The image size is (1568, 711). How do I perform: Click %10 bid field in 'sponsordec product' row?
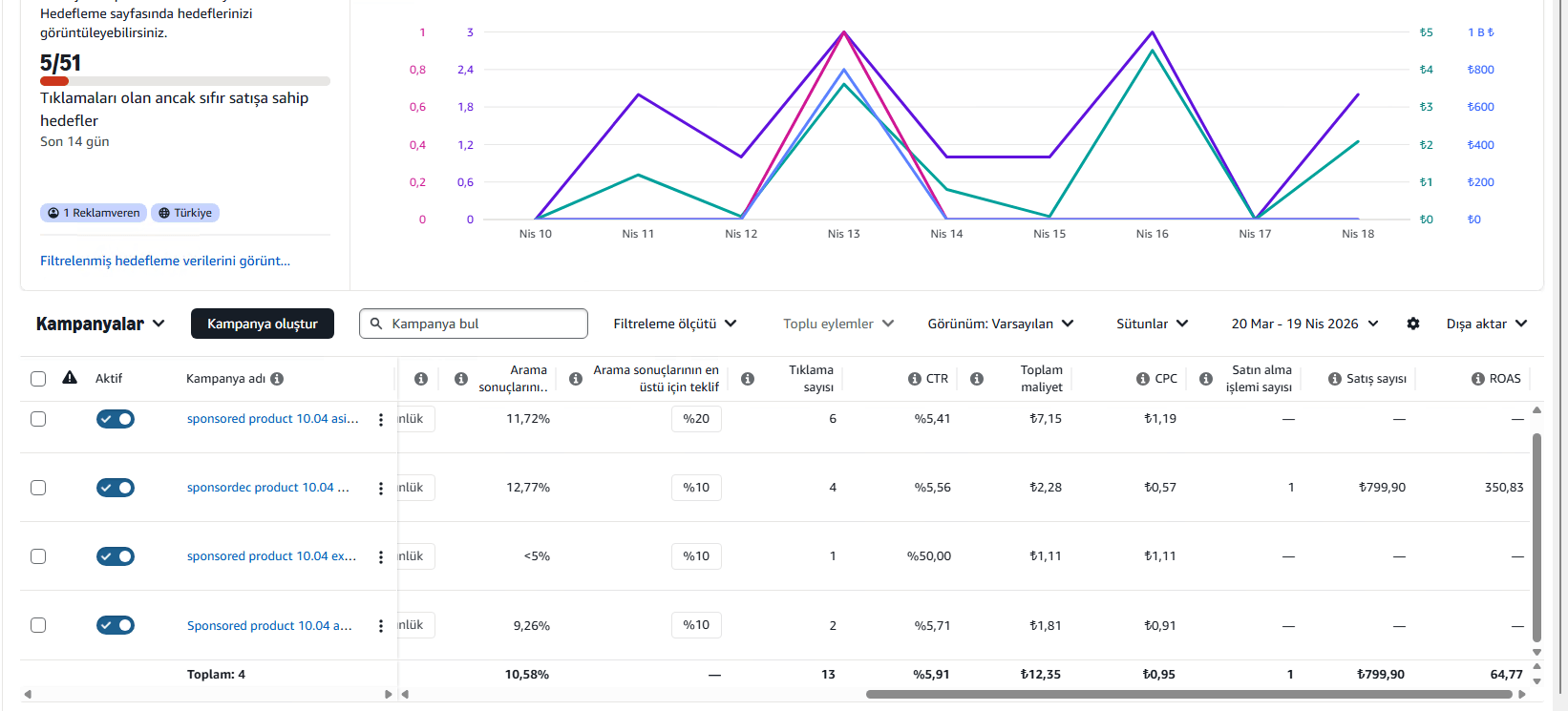(696, 488)
